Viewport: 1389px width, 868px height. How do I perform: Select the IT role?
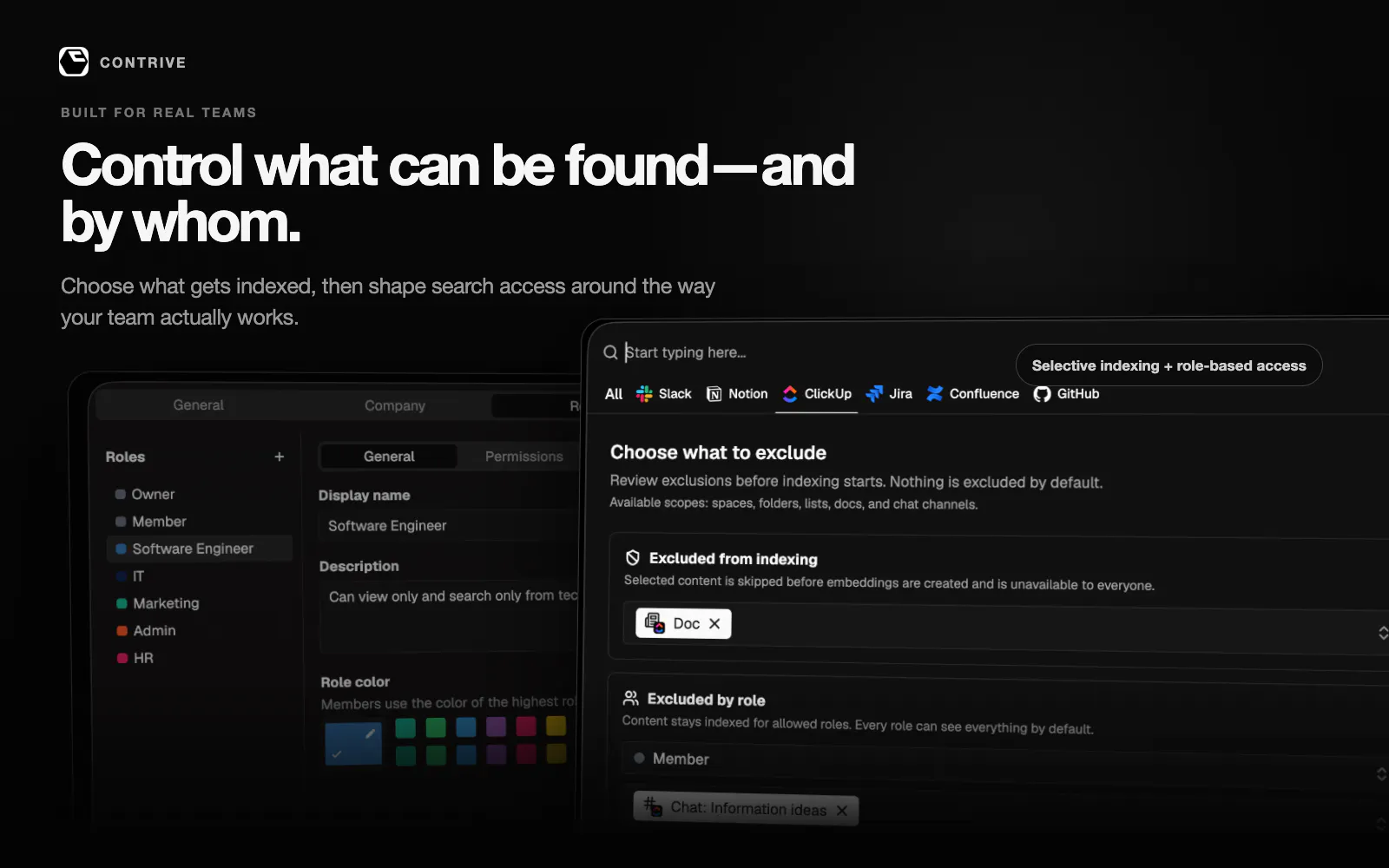pyautogui.click(x=199, y=575)
